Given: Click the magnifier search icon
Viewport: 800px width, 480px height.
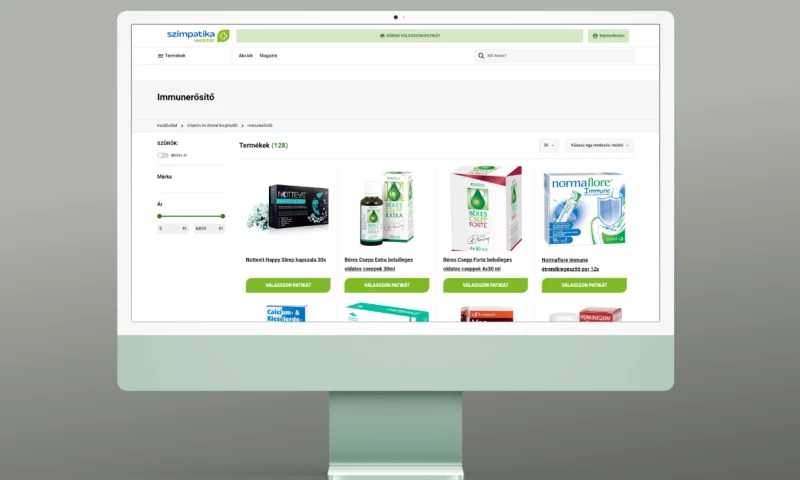Looking at the screenshot, I should (x=481, y=56).
